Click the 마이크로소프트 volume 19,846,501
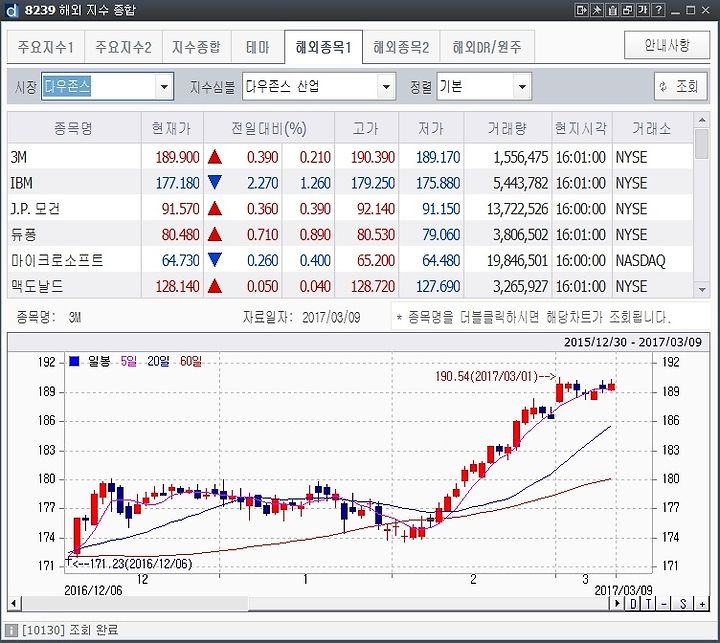 click(518, 260)
